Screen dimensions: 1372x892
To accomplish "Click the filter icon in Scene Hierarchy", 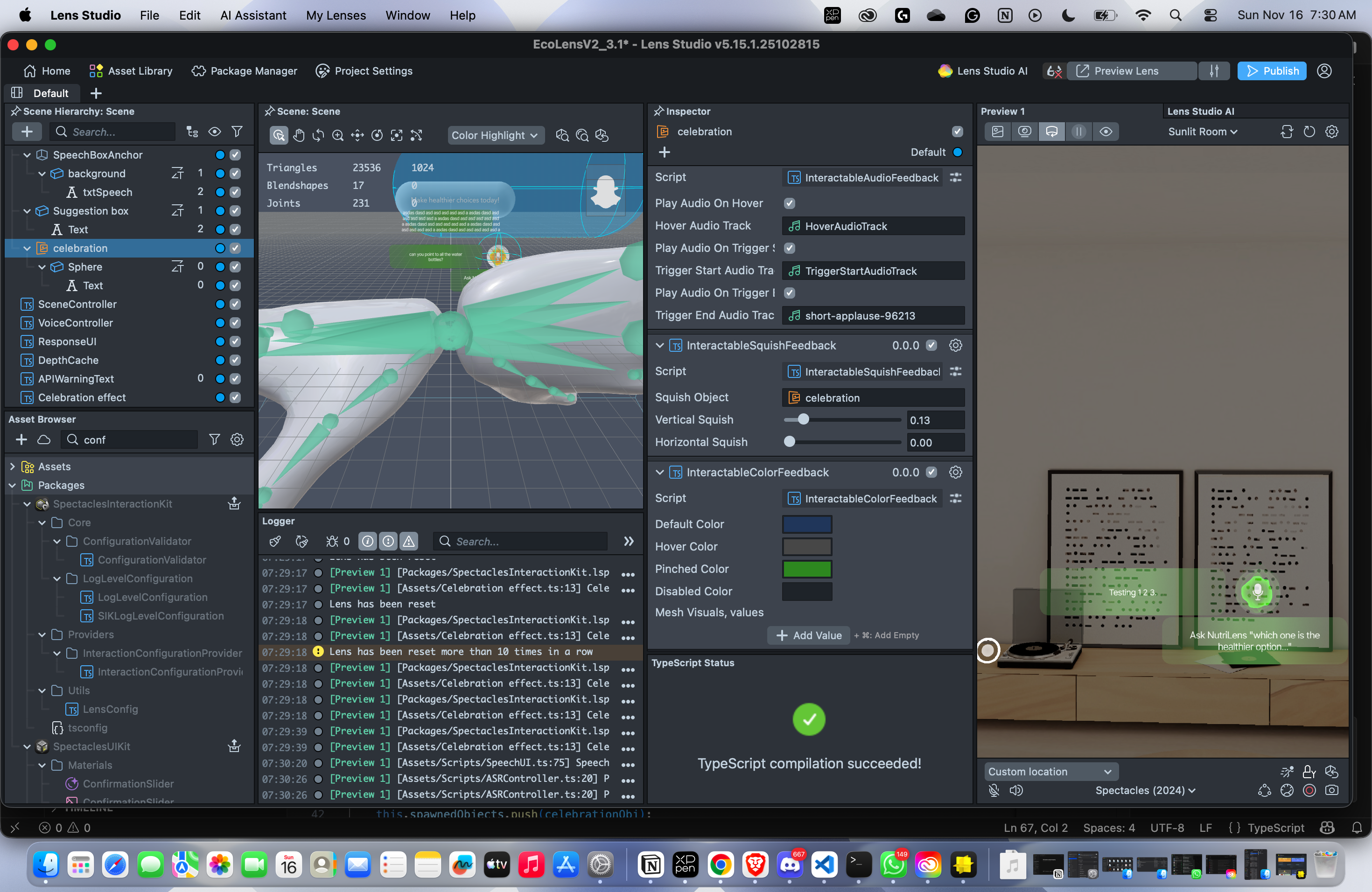I will pyautogui.click(x=237, y=132).
